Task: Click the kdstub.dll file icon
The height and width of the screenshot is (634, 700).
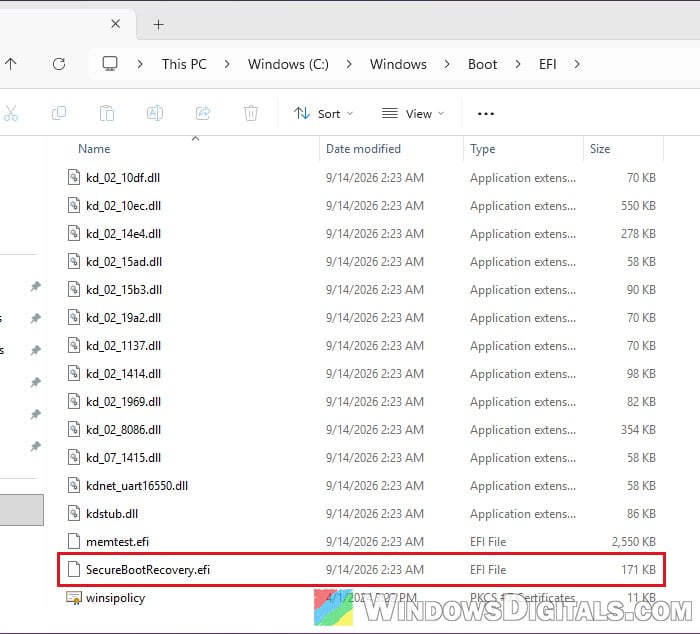Action: (74, 513)
